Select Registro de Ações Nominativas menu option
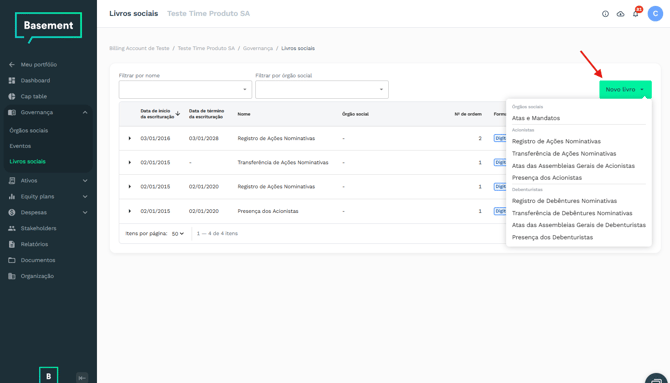This screenshot has height=383, width=670. click(x=556, y=141)
